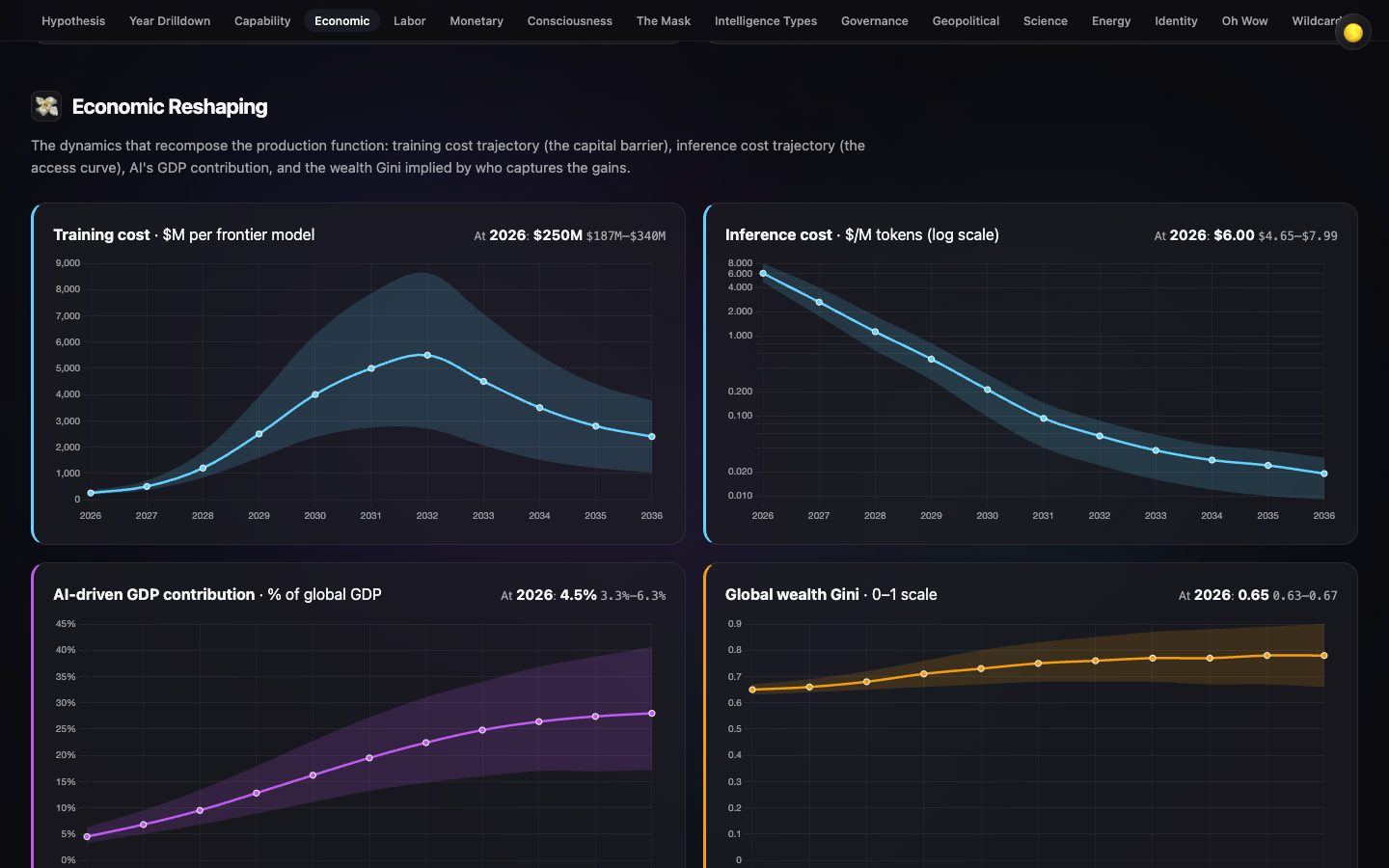Select AI-driven GDP 2036 data point
Viewport: 1389px width, 868px height.
652,714
